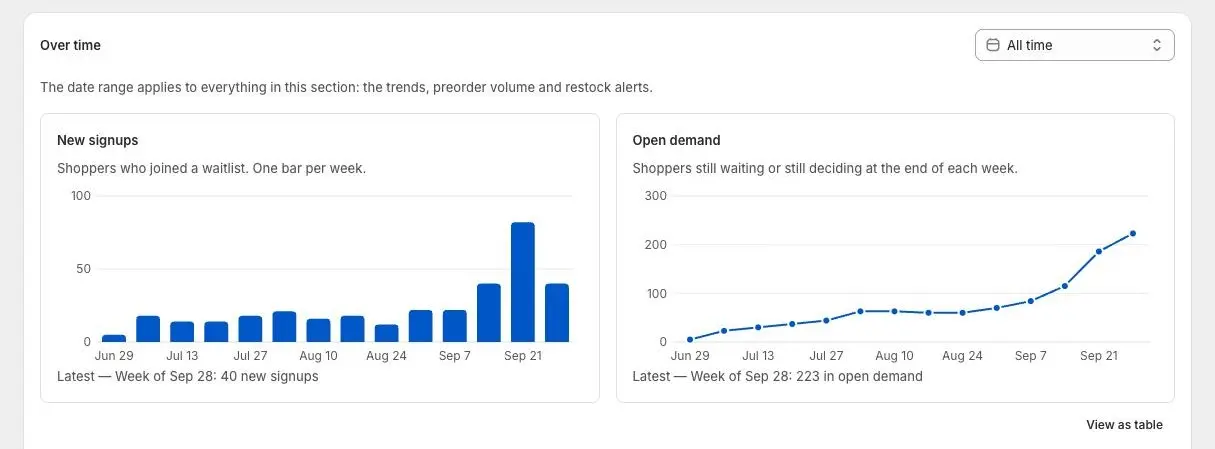Click the 100 y-axis label in Open demand

point(656,293)
